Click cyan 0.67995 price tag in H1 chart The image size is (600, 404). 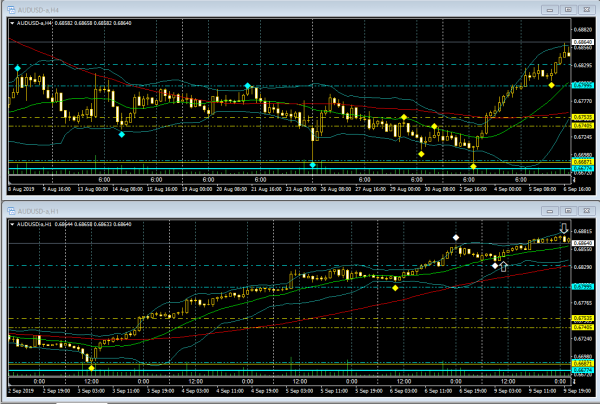click(x=583, y=287)
